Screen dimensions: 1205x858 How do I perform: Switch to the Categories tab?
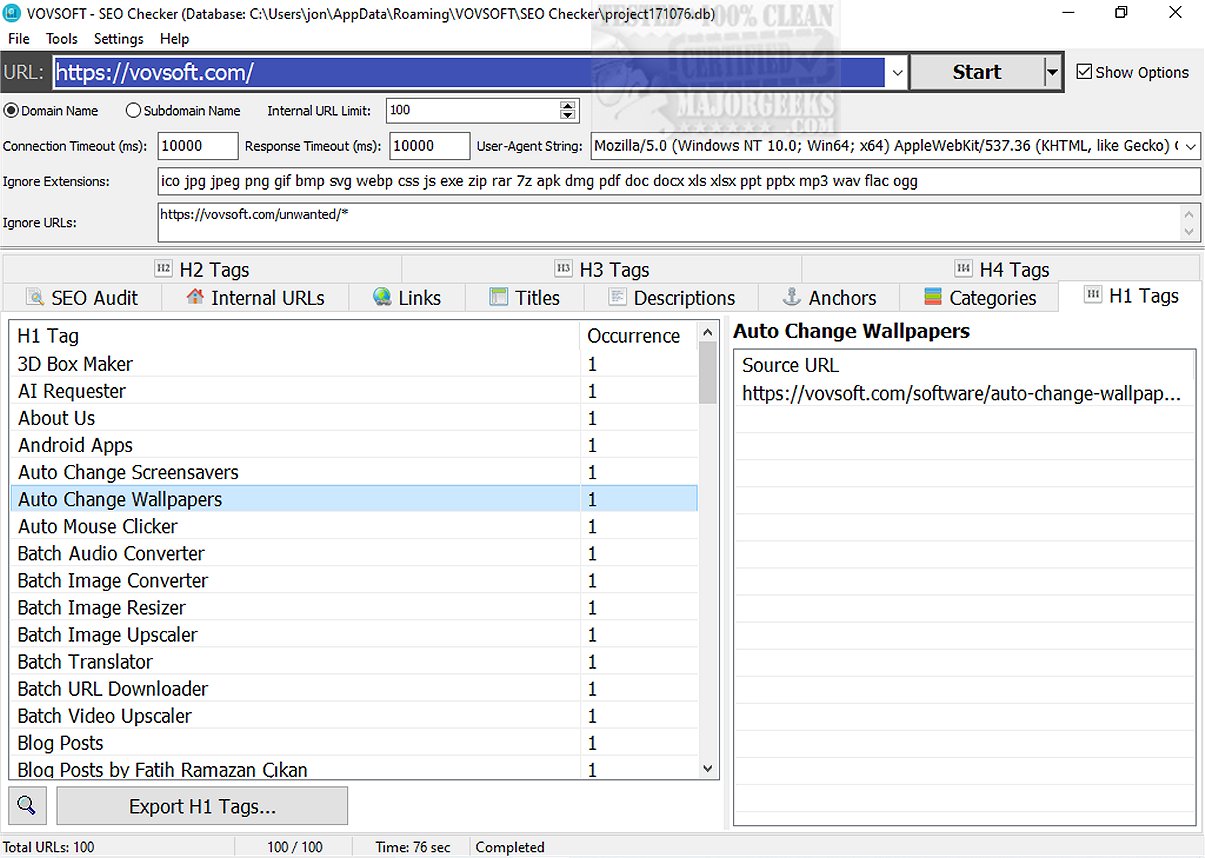click(x=979, y=297)
